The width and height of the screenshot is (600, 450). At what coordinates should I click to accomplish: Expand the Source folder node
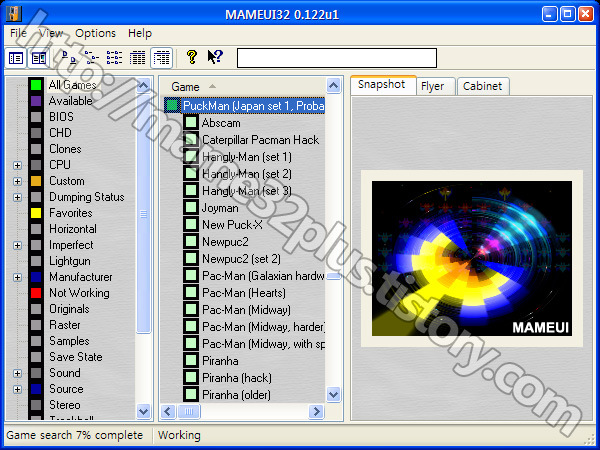click(17, 389)
